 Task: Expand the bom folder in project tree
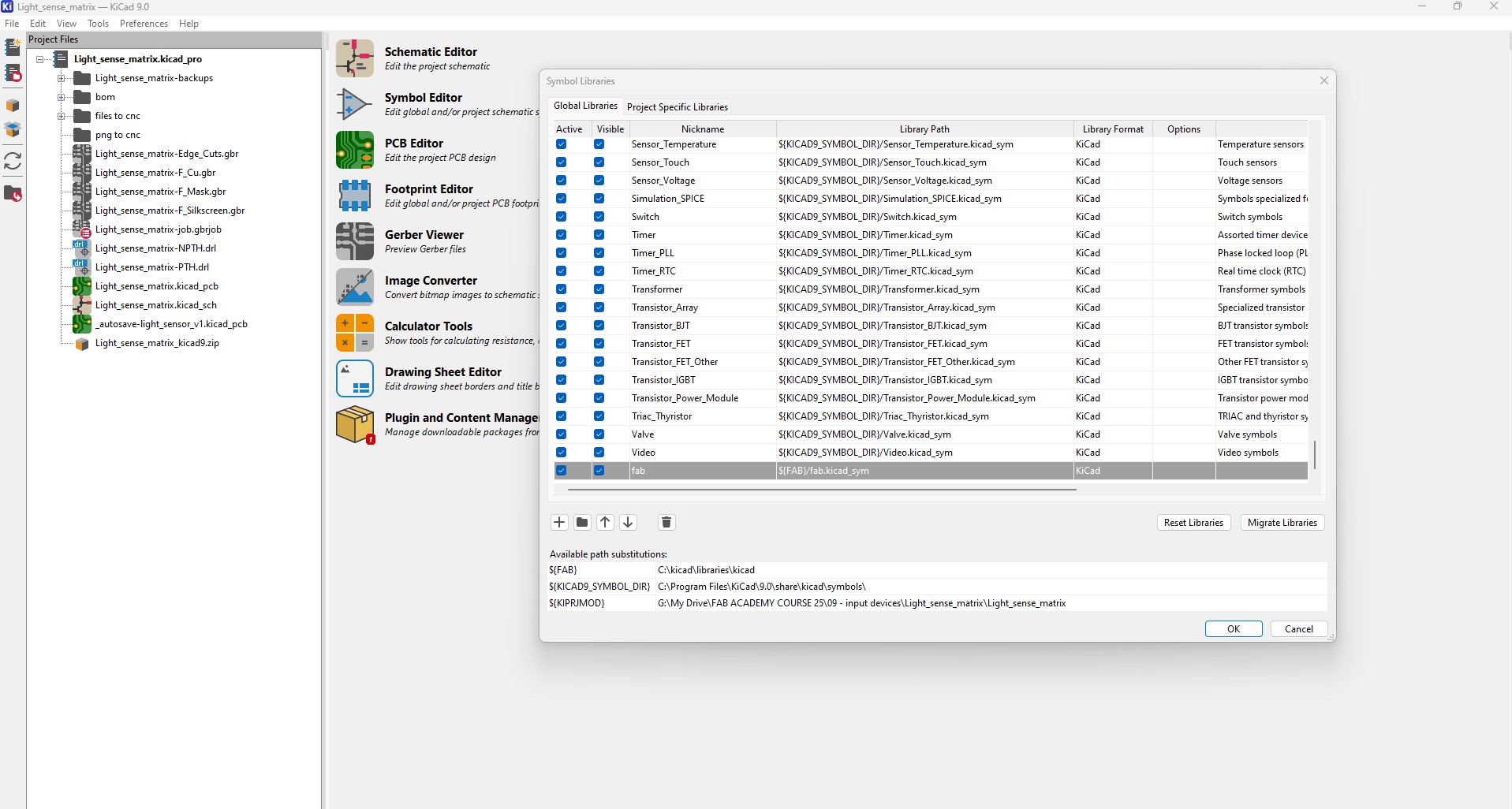coord(61,97)
